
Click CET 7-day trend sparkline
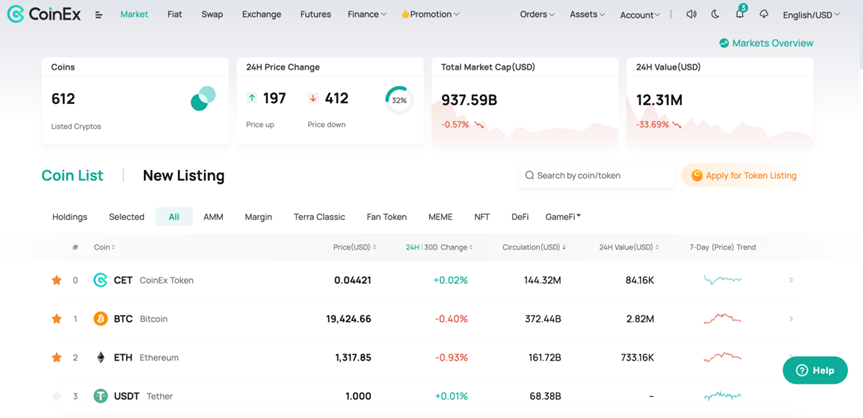(x=723, y=280)
